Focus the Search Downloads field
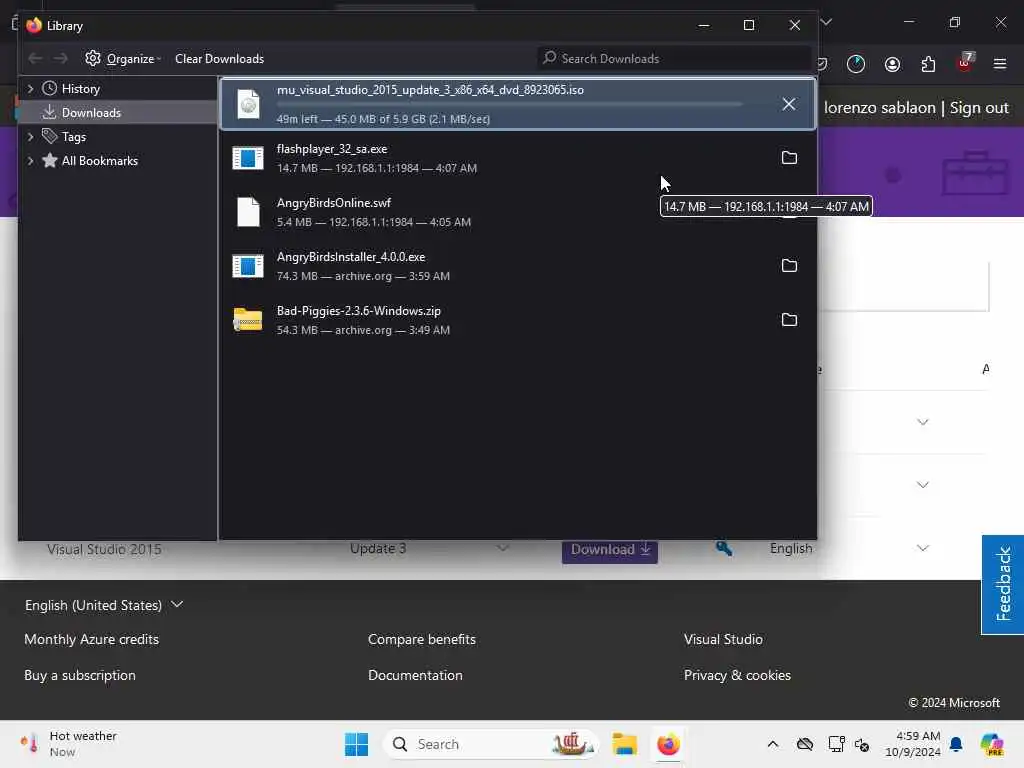The width and height of the screenshot is (1024, 768). tap(674, 59)
